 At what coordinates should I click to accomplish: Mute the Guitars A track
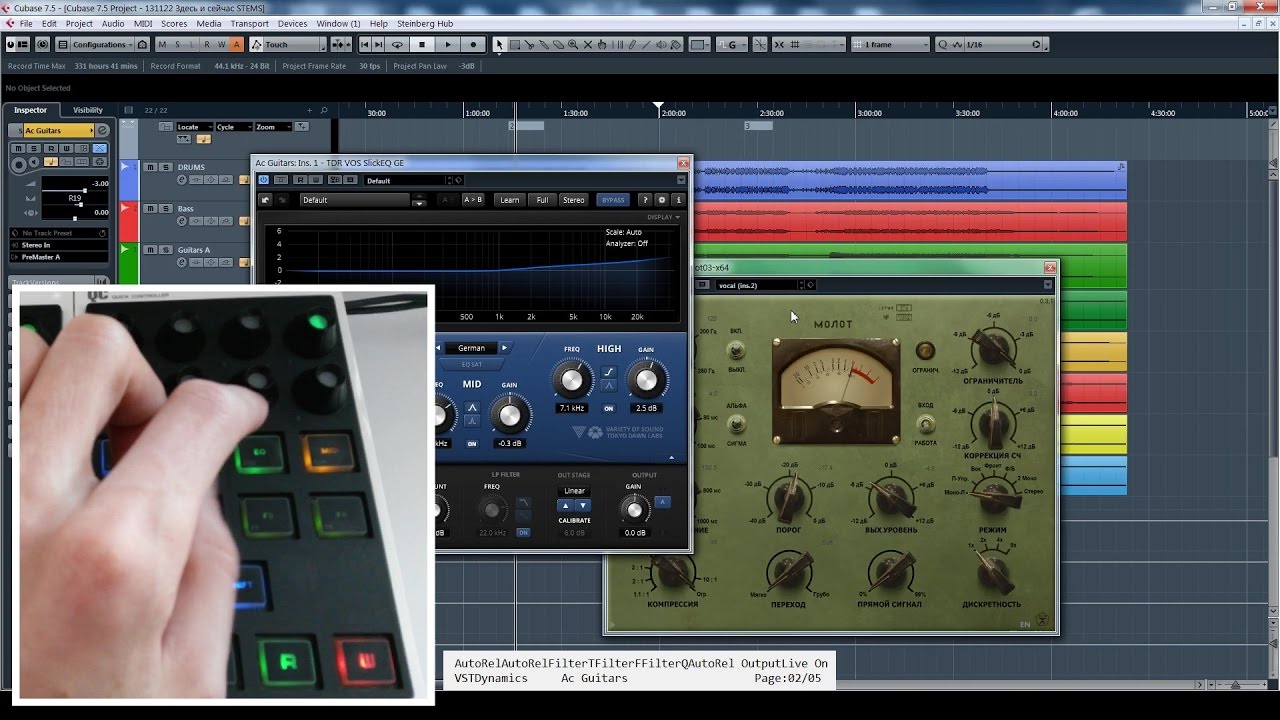pos(150,250)
